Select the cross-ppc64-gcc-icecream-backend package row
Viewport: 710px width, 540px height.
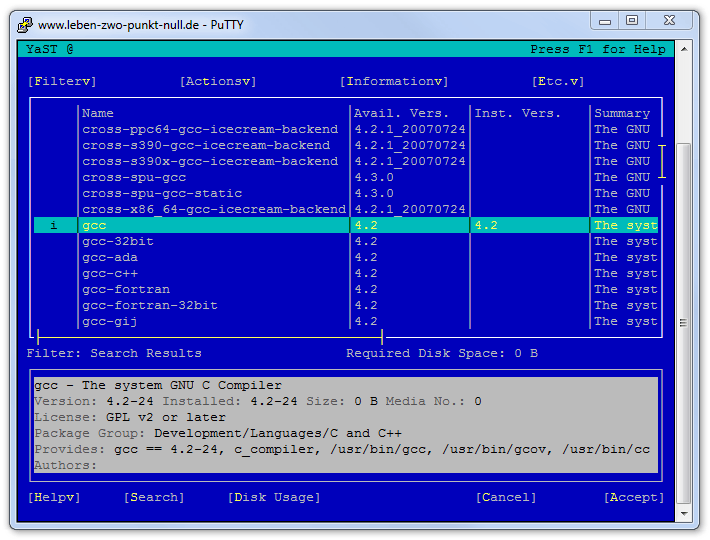point(346,129)
